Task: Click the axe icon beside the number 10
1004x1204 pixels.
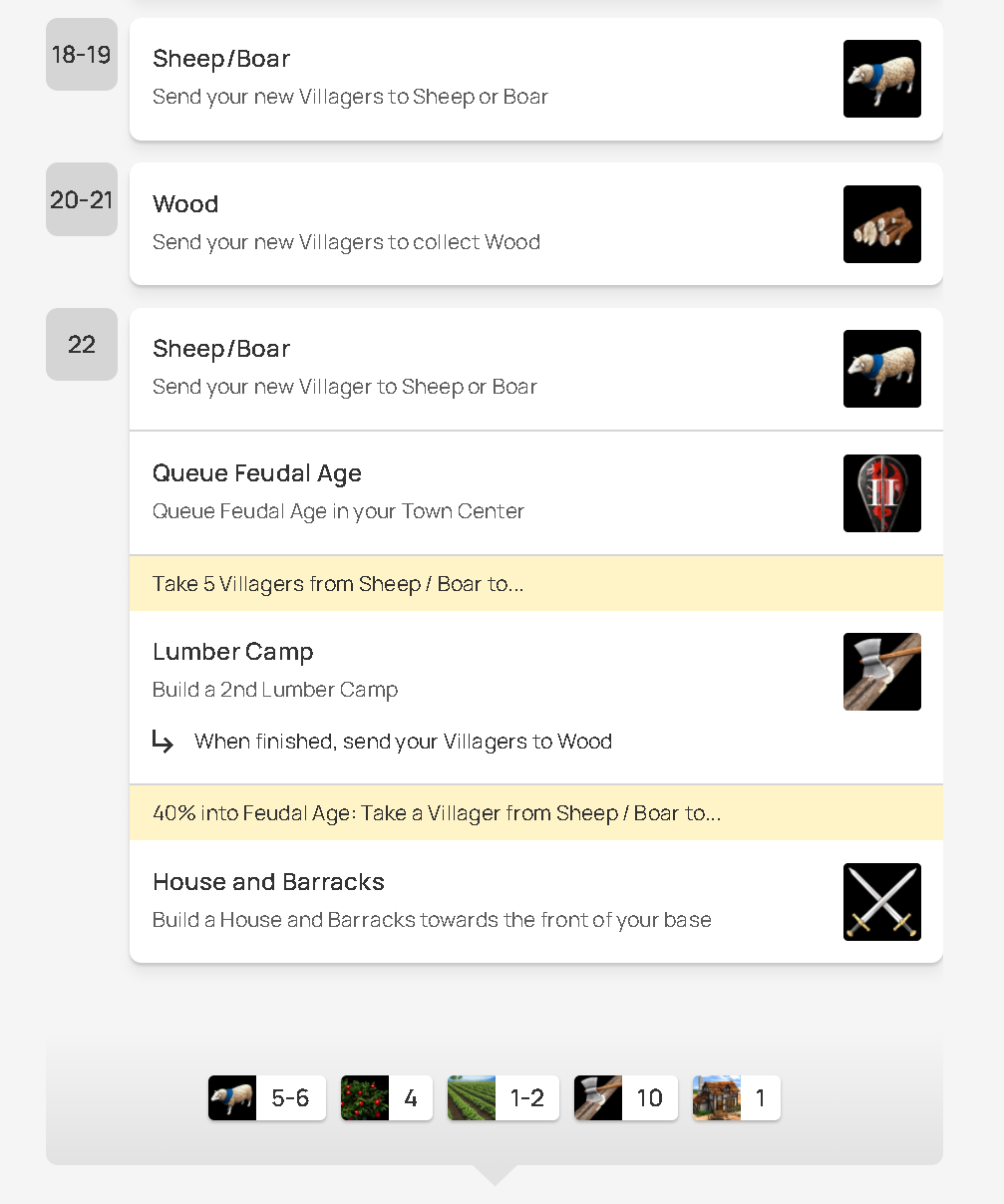Action: pos(598,1098)
